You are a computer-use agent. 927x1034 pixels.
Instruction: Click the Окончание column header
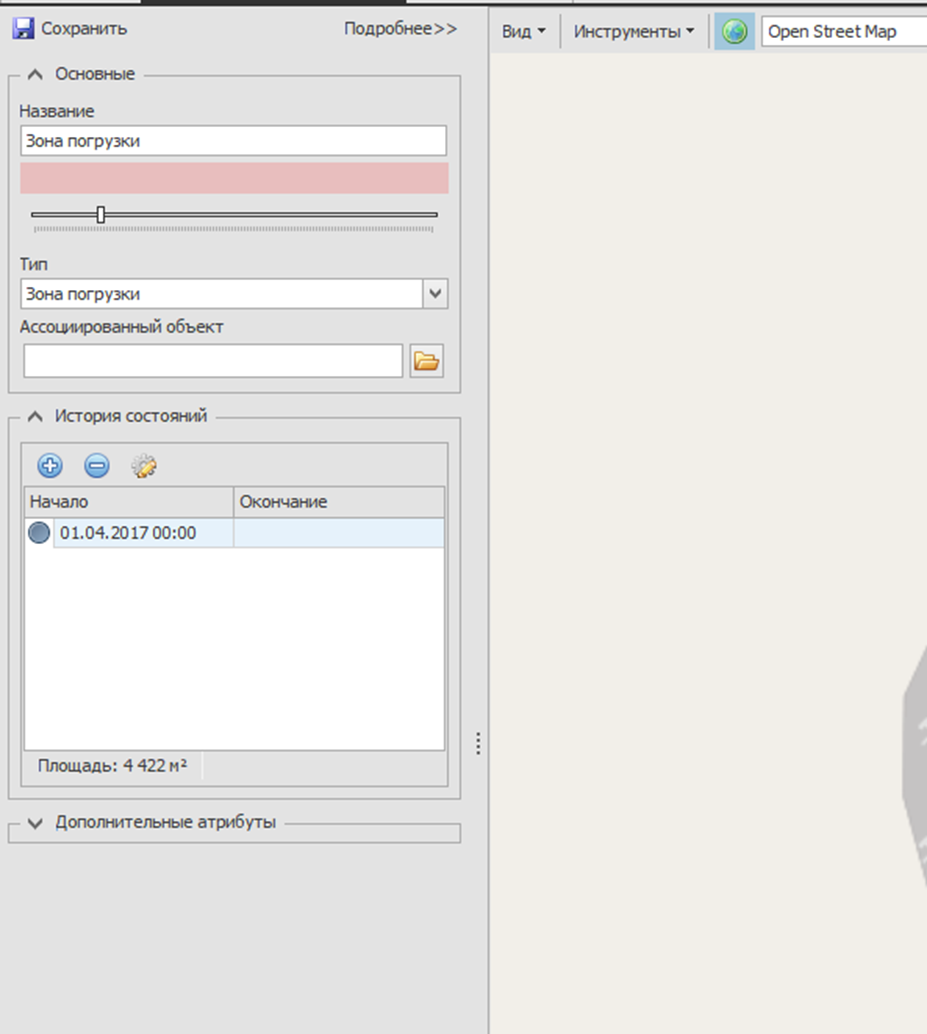[x=338, y=502]
